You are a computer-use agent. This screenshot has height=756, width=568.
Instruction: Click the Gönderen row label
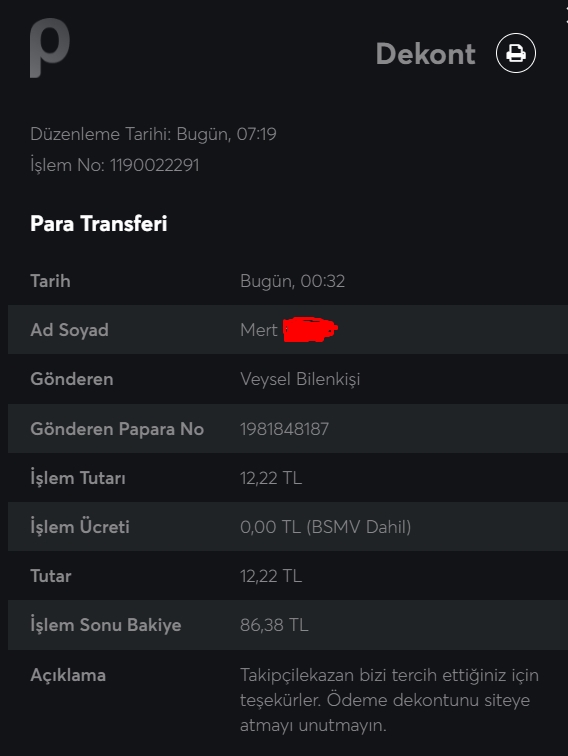(71, 379)
